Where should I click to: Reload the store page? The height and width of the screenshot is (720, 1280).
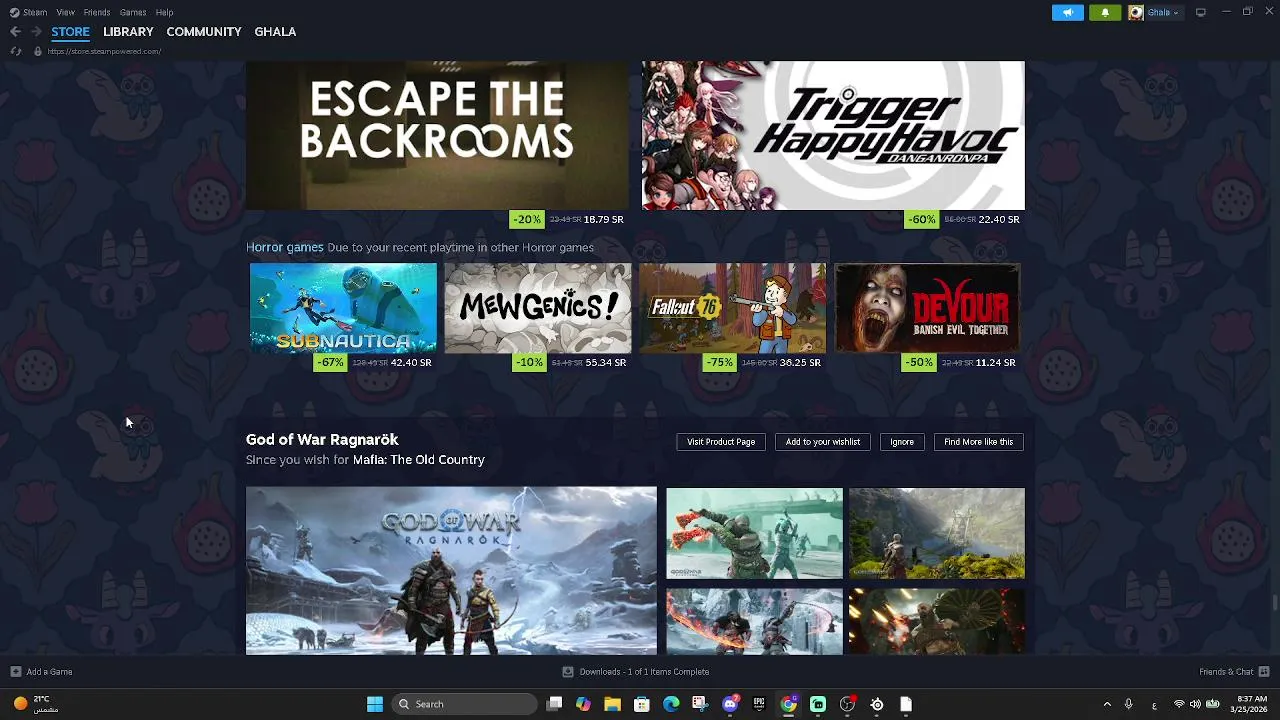click(x=15, y=51)
